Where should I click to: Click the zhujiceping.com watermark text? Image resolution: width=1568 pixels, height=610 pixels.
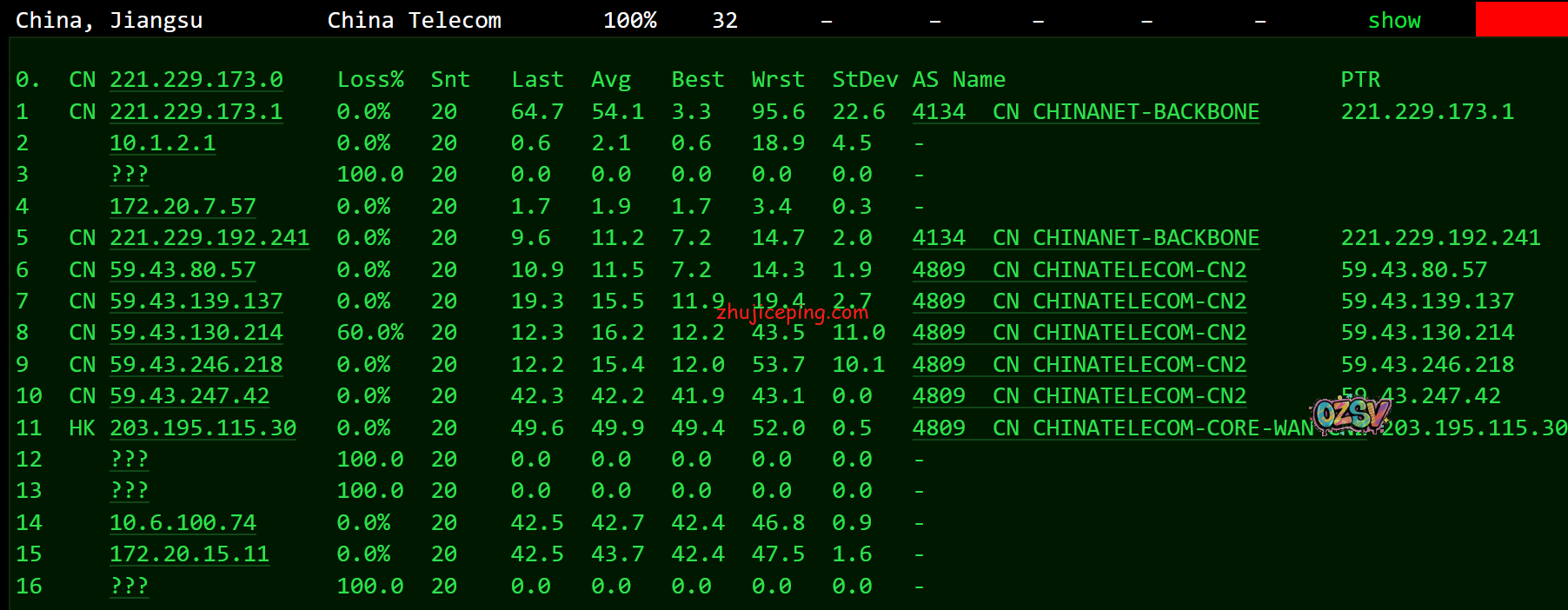792,313
